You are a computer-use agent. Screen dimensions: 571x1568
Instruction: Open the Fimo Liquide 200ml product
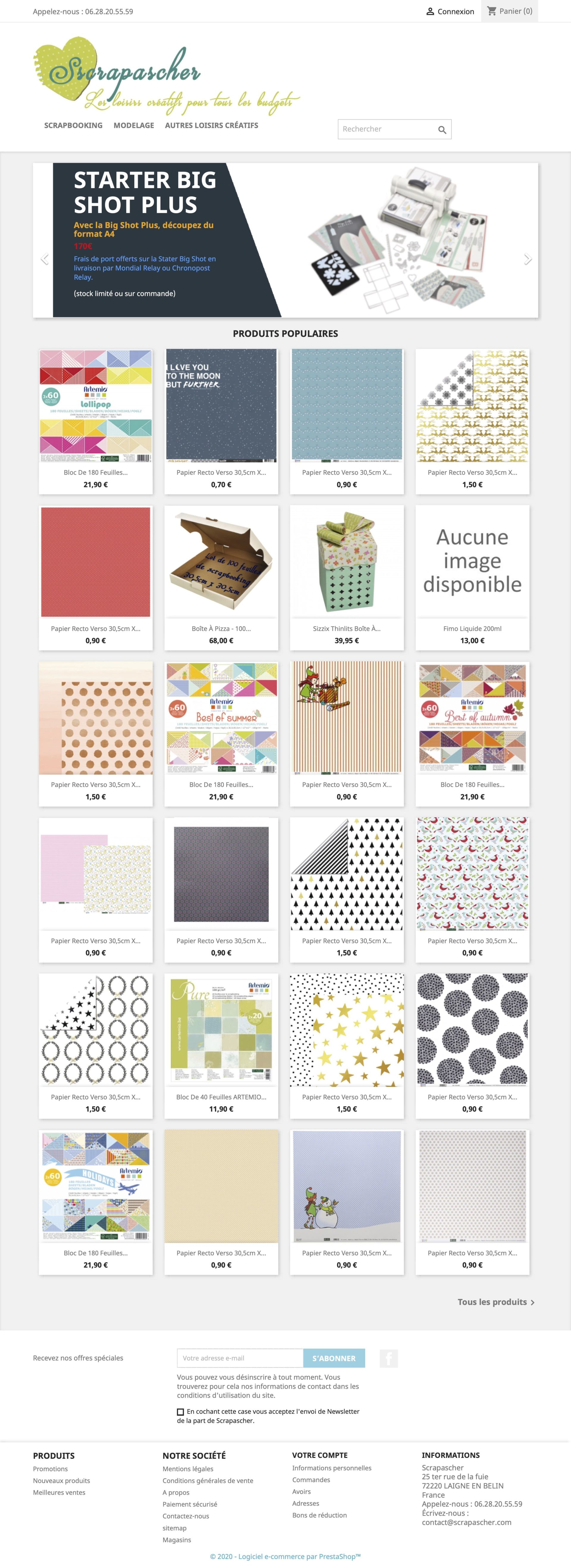click(472, 629)
